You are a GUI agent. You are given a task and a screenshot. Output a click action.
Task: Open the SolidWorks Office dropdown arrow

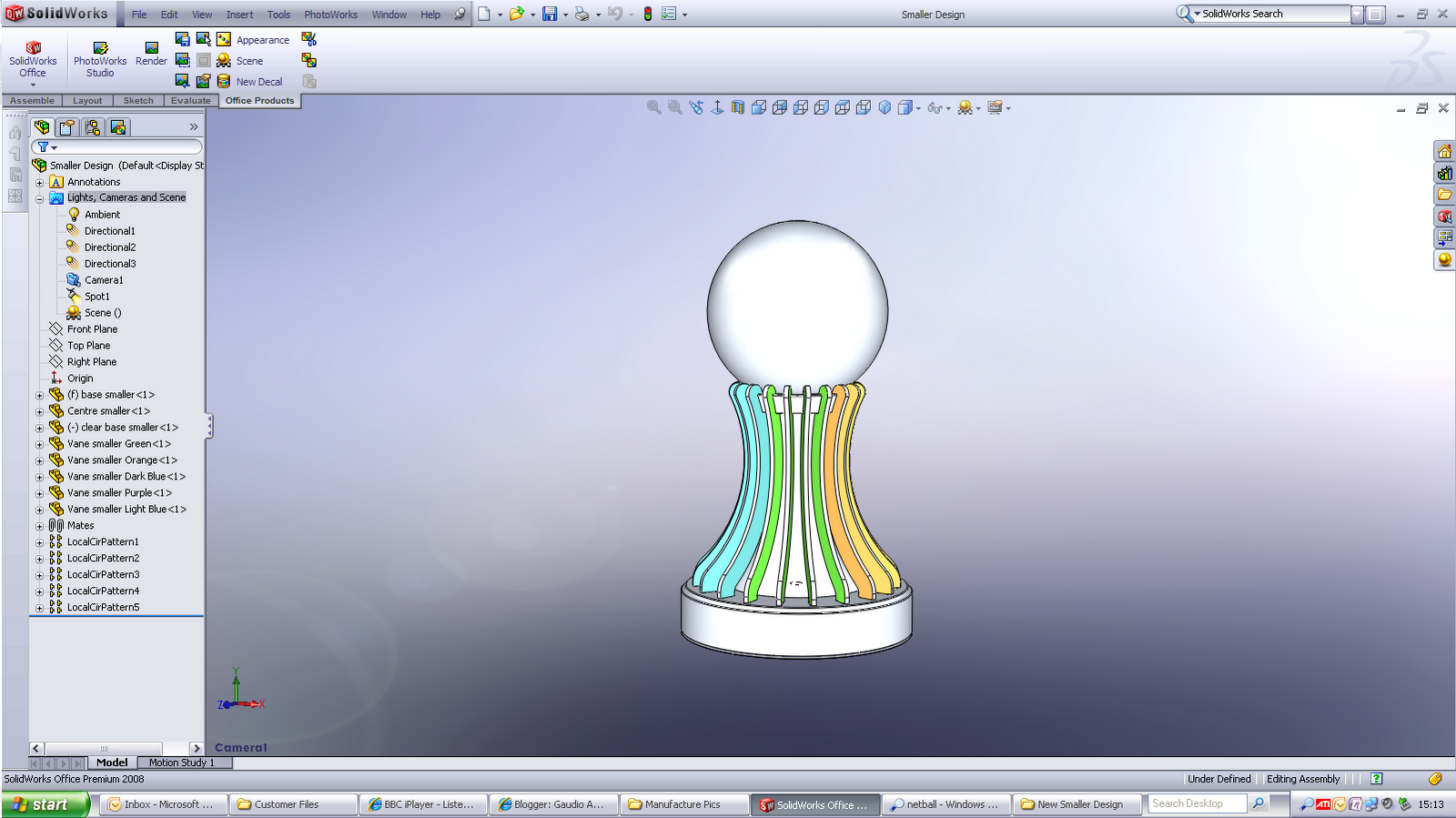(x=33, y=85)
